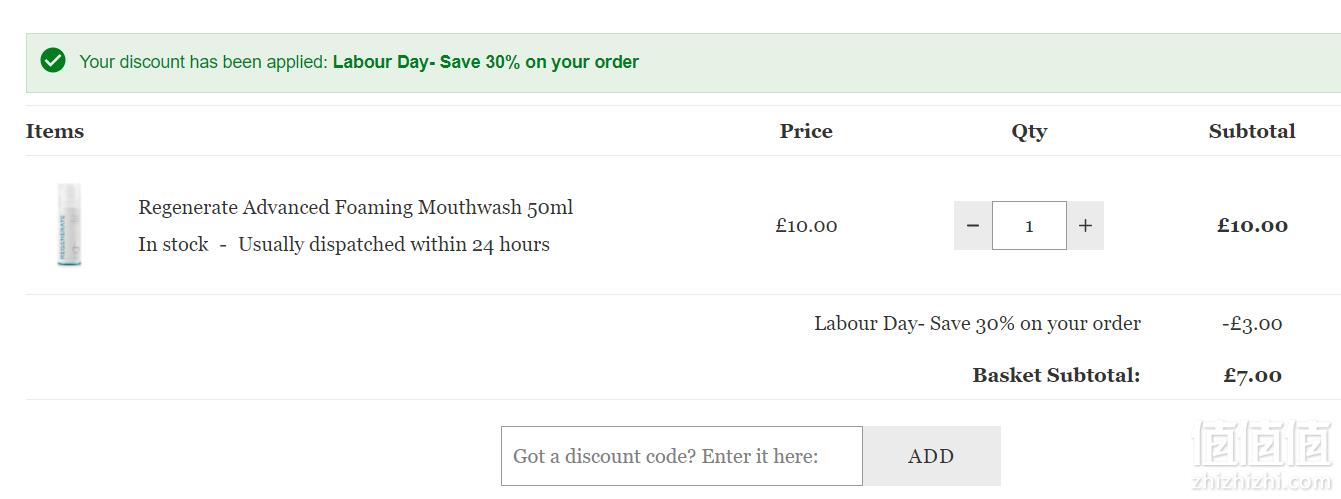Click the Qty column header

pyautogui.click(x=1029, y=131)
